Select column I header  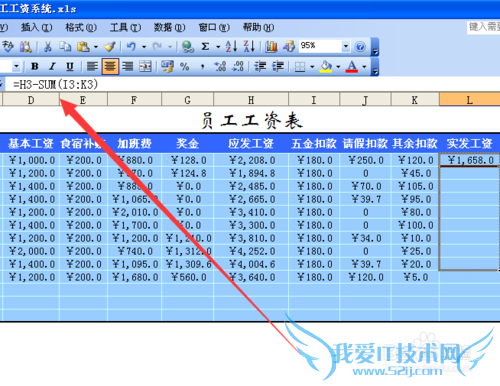[x=314, y=100]
